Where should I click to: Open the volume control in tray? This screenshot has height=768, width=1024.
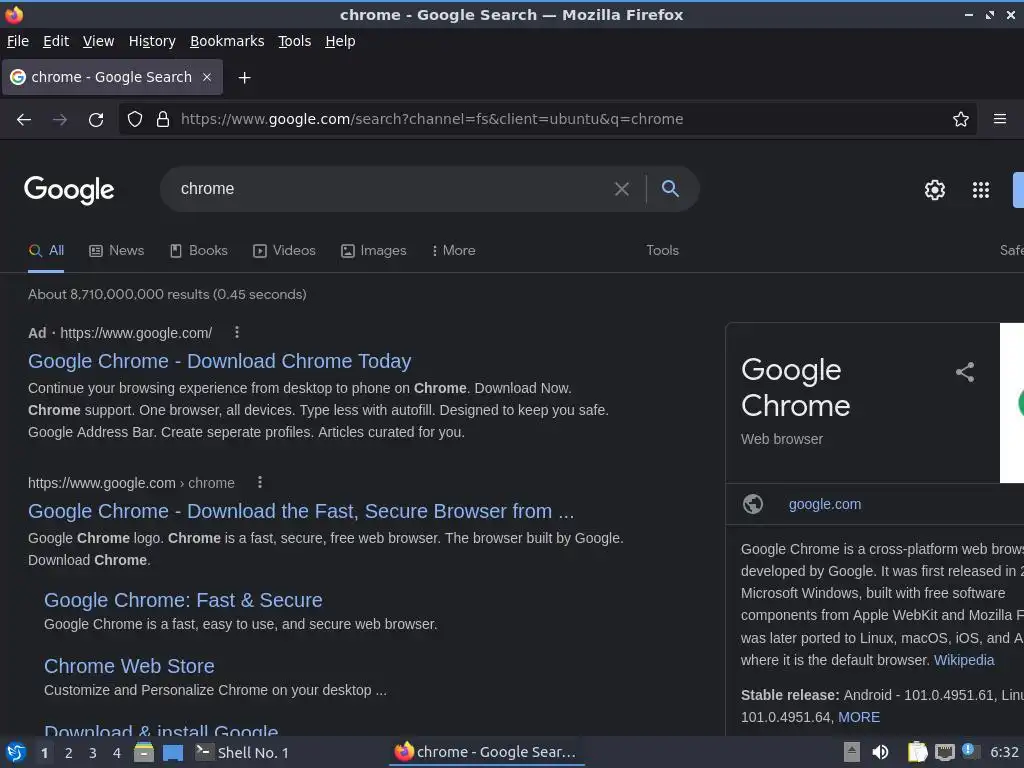pyautogui.click(x=880, y=752)
